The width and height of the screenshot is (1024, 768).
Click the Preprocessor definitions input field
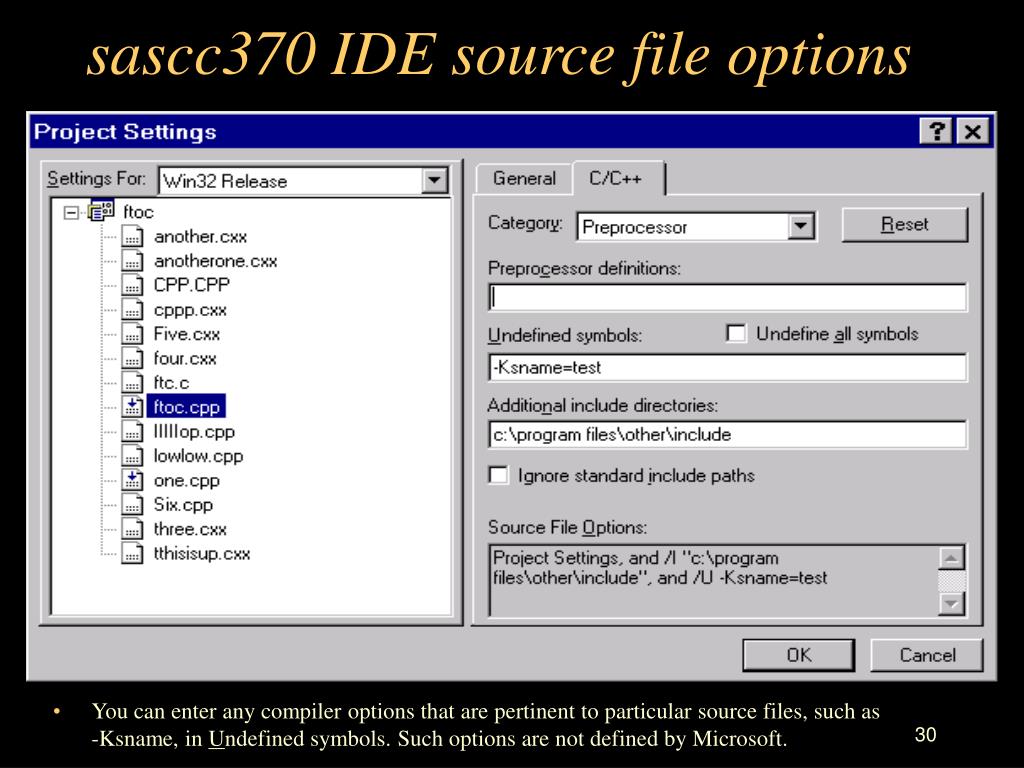coord(727,297)
